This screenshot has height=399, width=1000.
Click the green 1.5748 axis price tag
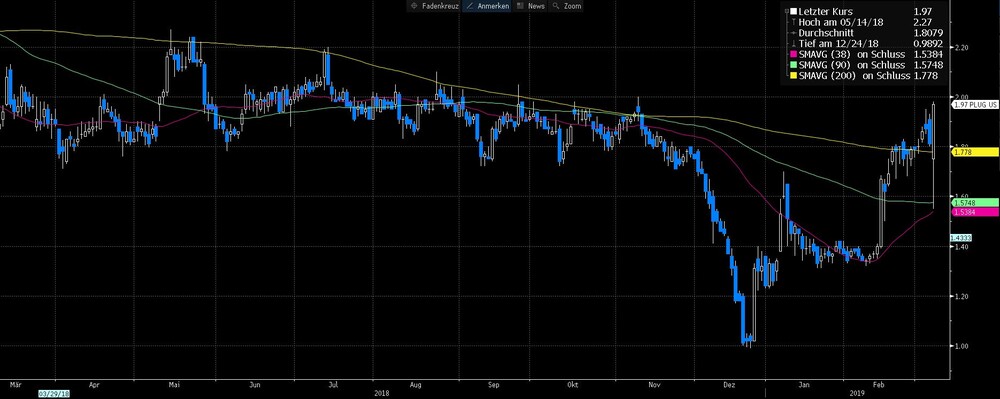pos(974,202)
